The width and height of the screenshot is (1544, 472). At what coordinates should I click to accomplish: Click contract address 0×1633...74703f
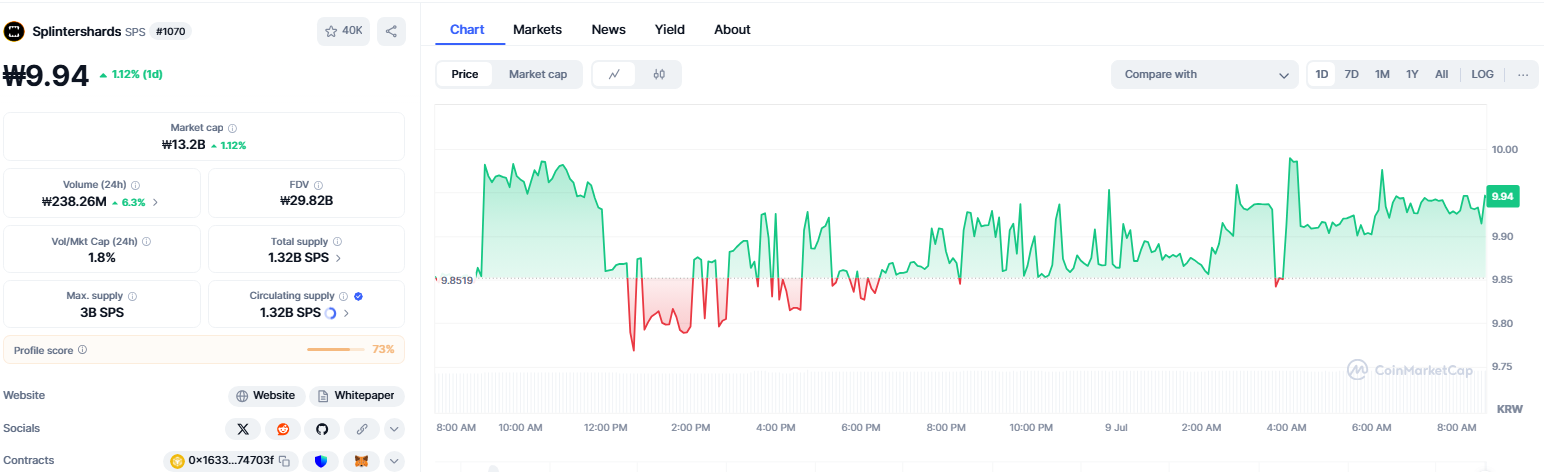pyautogui.click(x=231, y=461)
